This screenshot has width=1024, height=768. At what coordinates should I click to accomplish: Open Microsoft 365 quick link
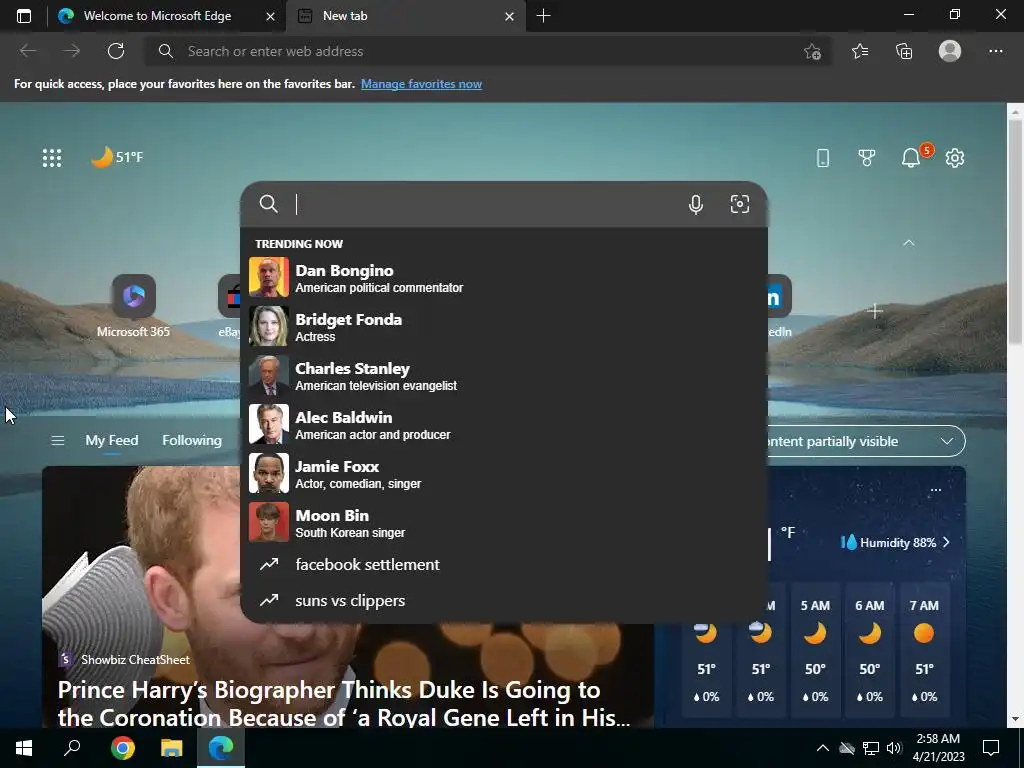click(133, 306)
